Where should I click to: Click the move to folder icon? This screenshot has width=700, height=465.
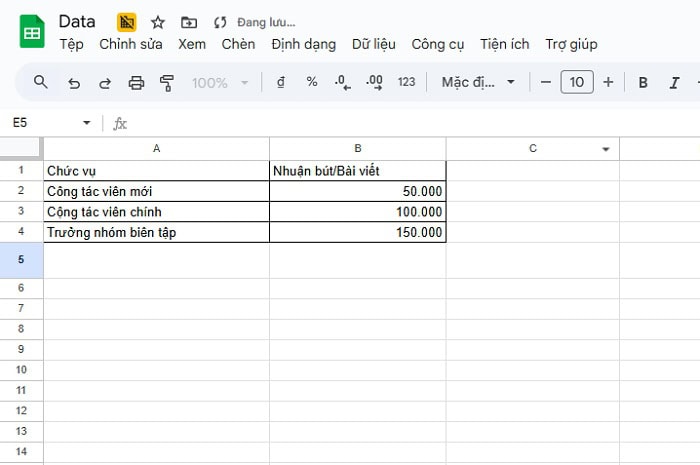pyautogui.click(x=189, y=22)
